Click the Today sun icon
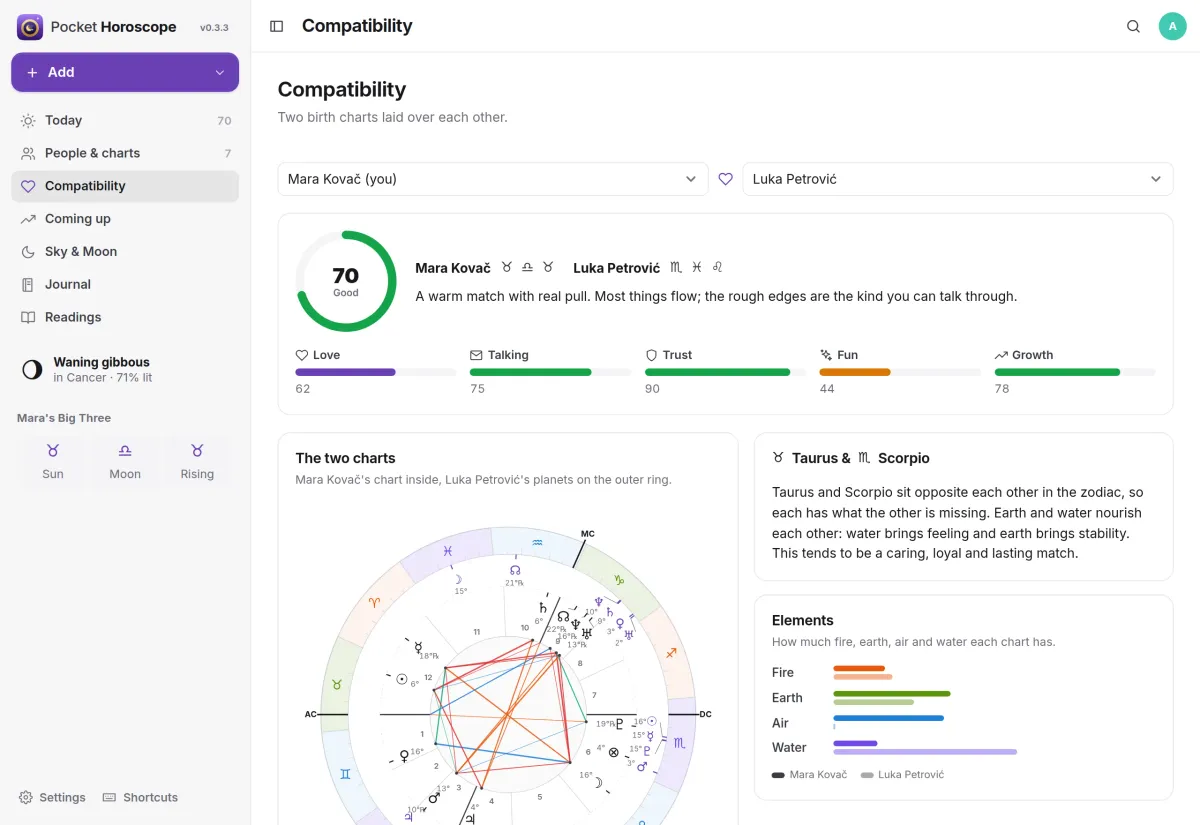 tap(28, 120)
